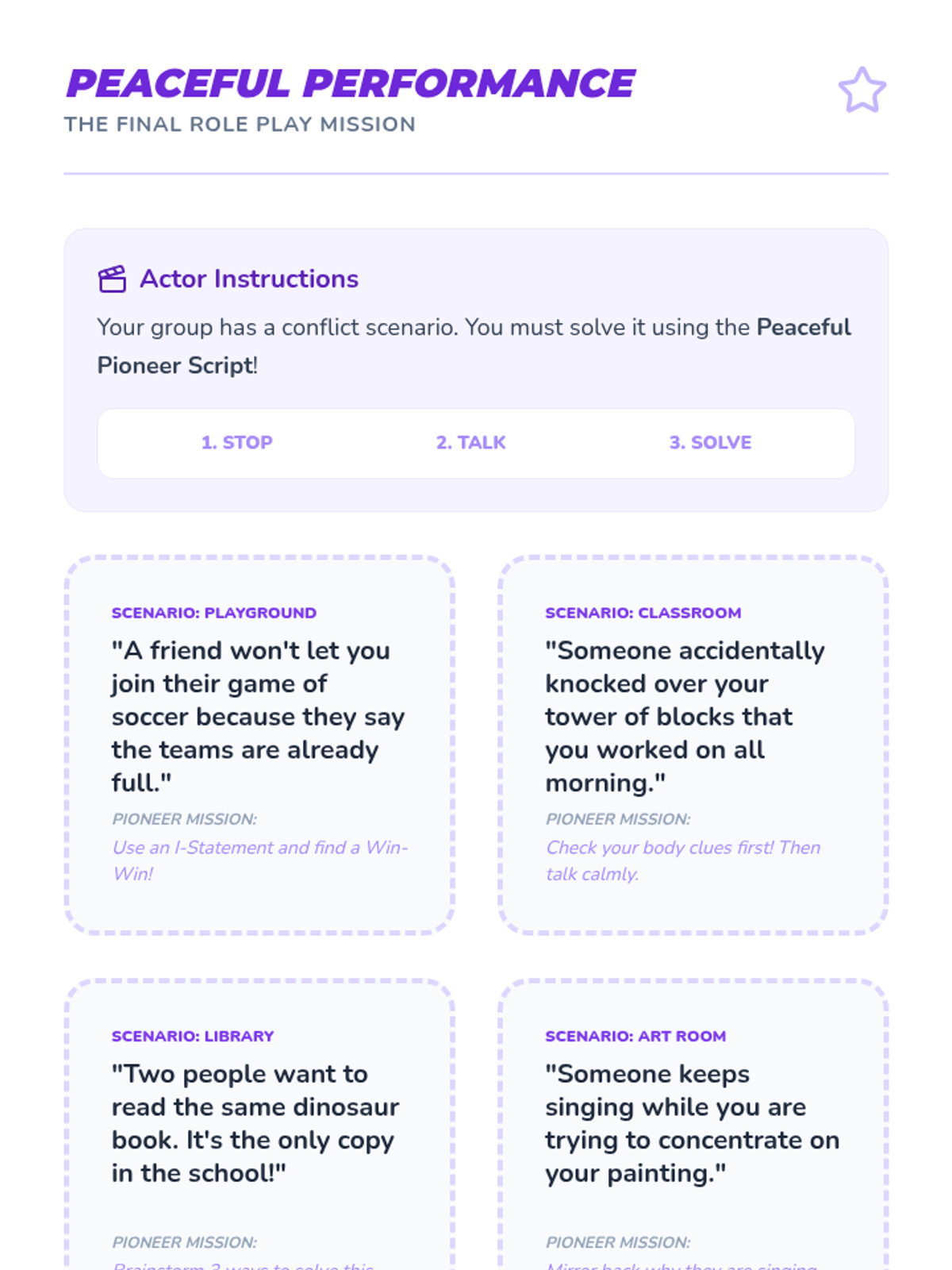Click the star favorite icon
The height and width of the screenshot is (1270, 952).
[x=862, y=90]
